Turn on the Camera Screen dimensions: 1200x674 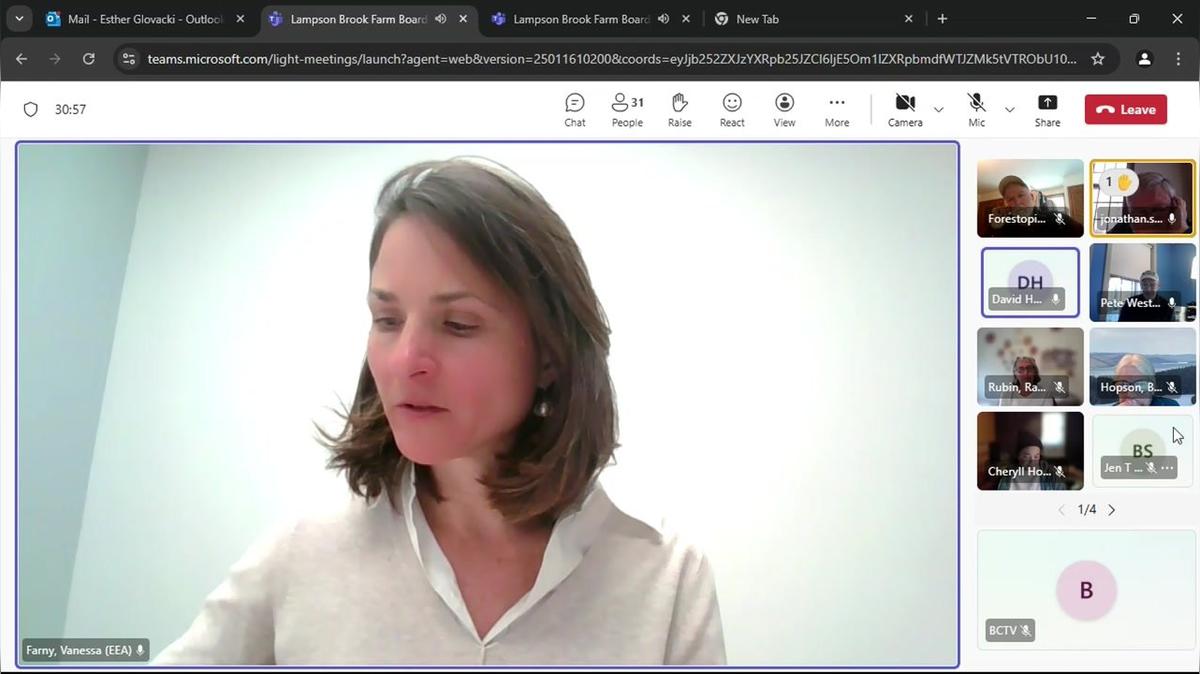[905, 110]
